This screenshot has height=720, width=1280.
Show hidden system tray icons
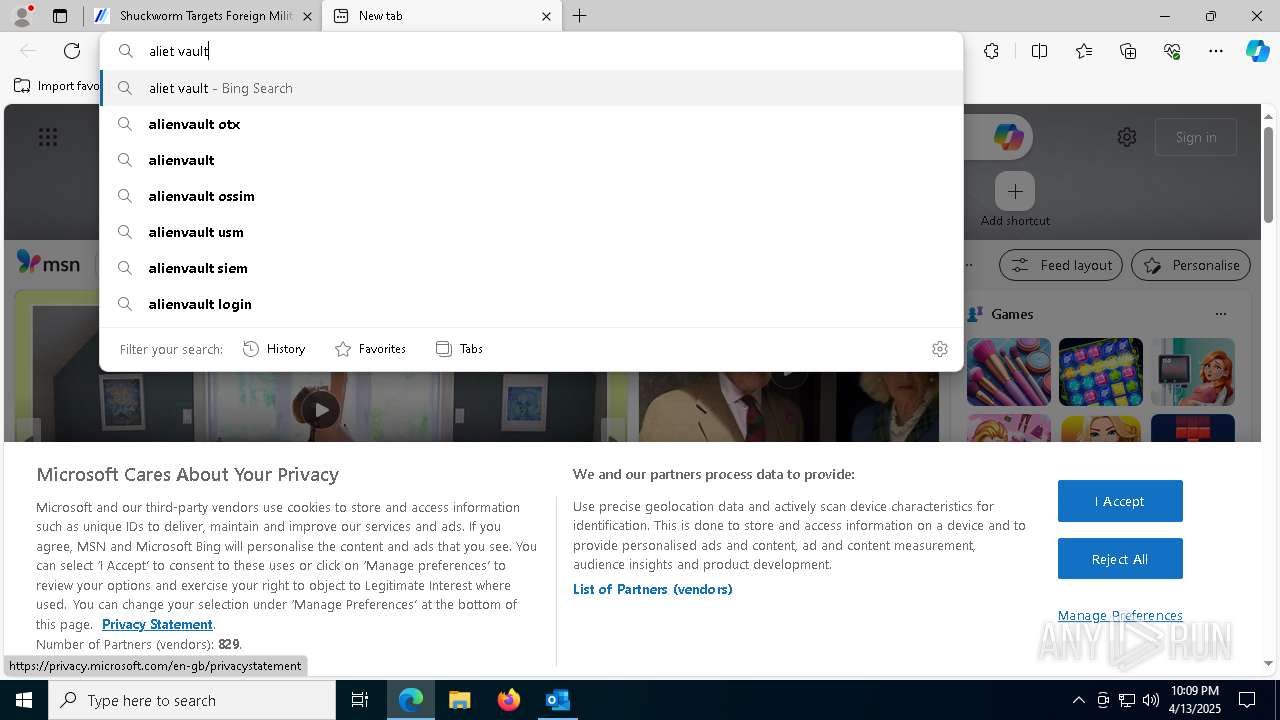[1078, 700]
